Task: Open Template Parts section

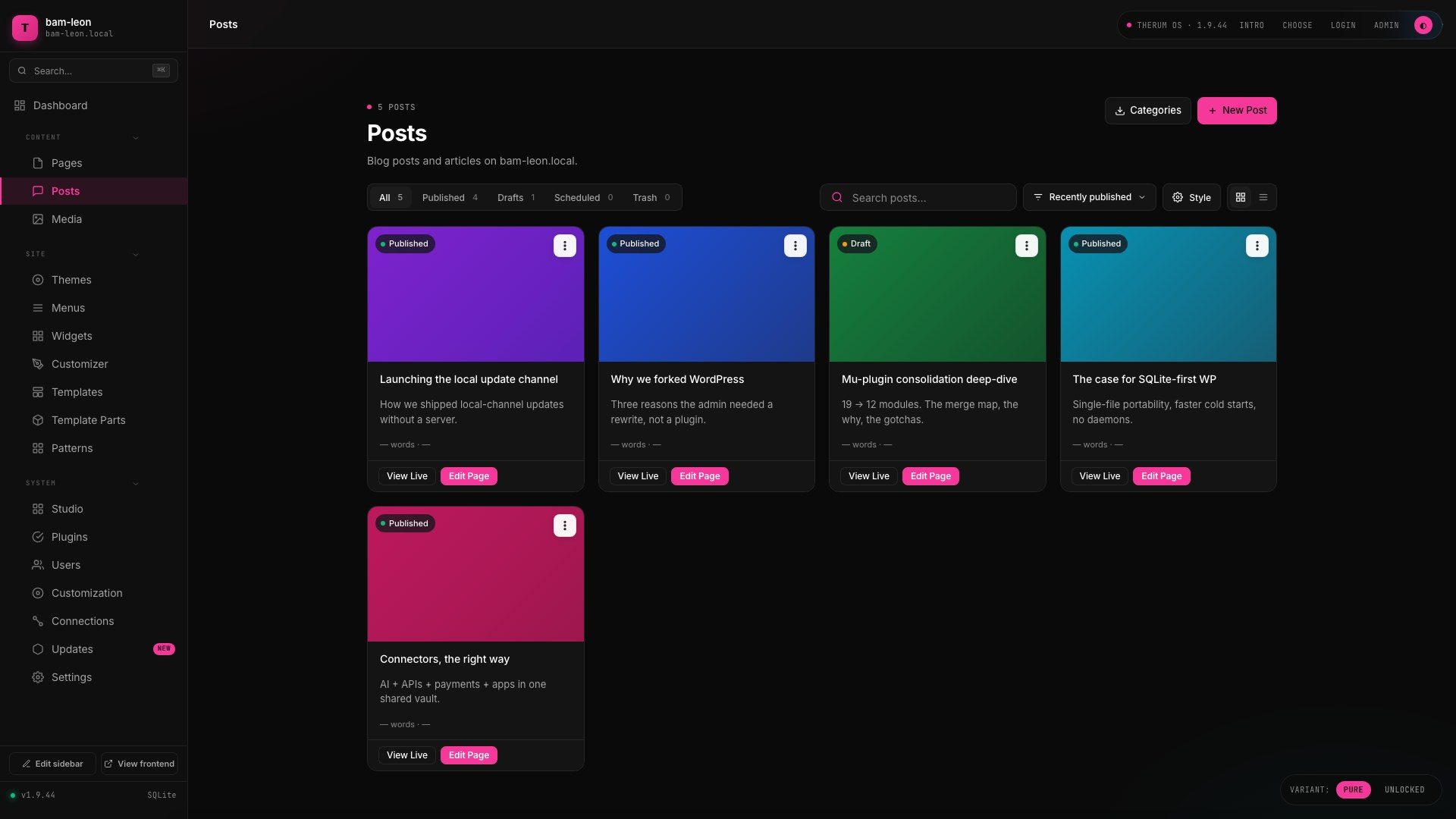Action: [93, 420]
